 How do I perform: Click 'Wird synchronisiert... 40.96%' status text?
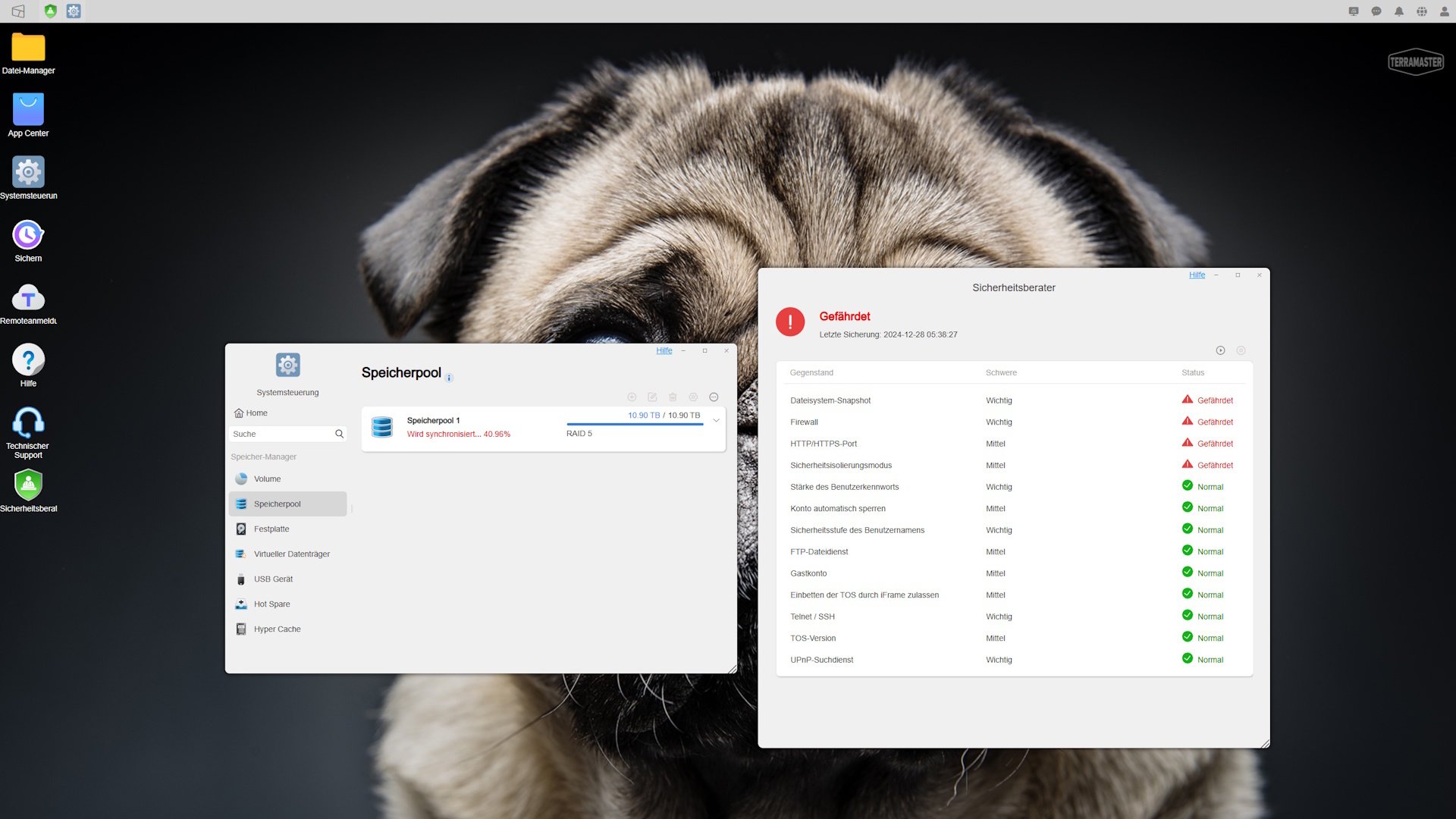coord(458,435)
